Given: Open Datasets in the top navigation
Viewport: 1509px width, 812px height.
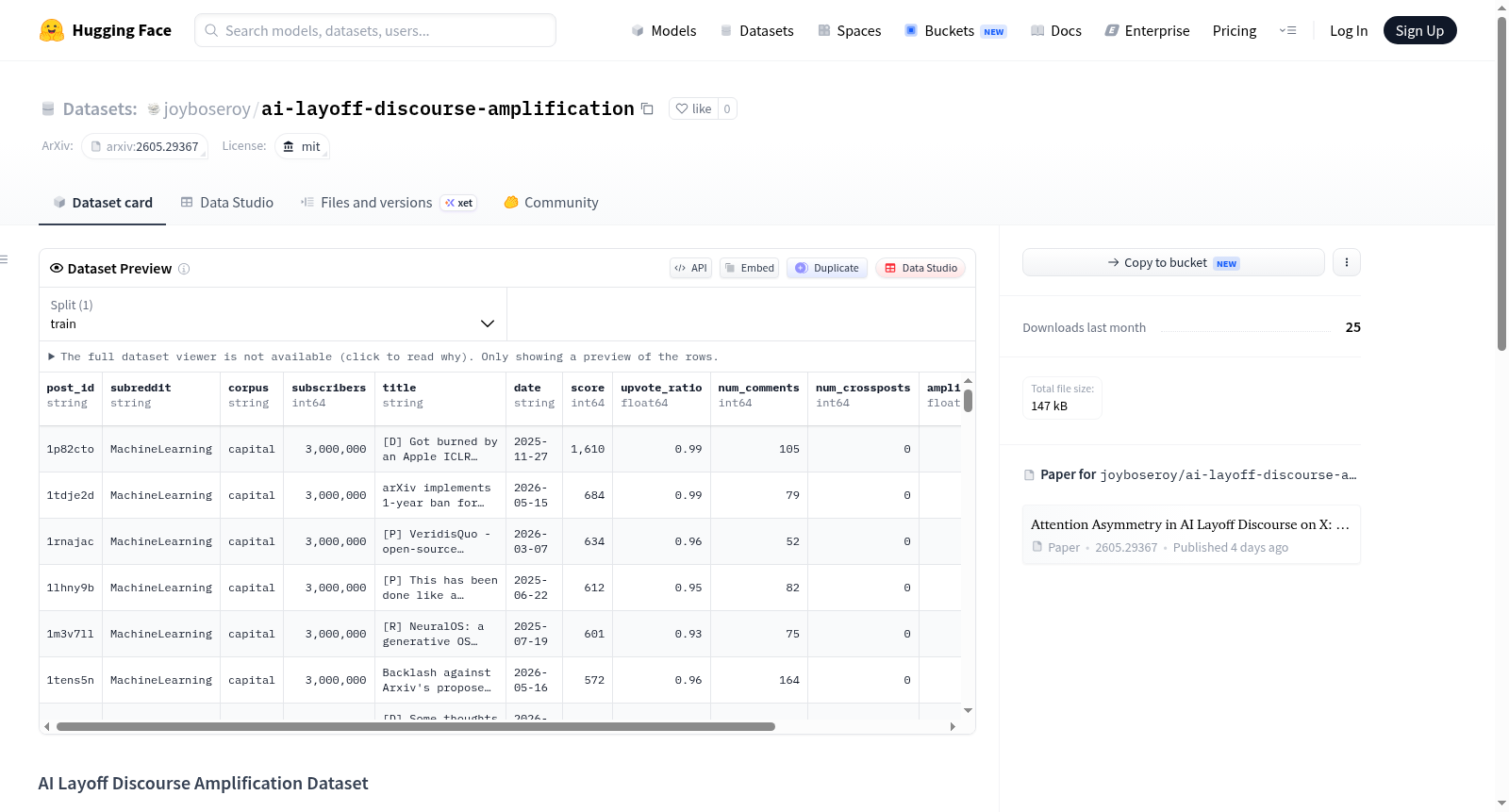Looking at the screenshot, I should [756, 30].
